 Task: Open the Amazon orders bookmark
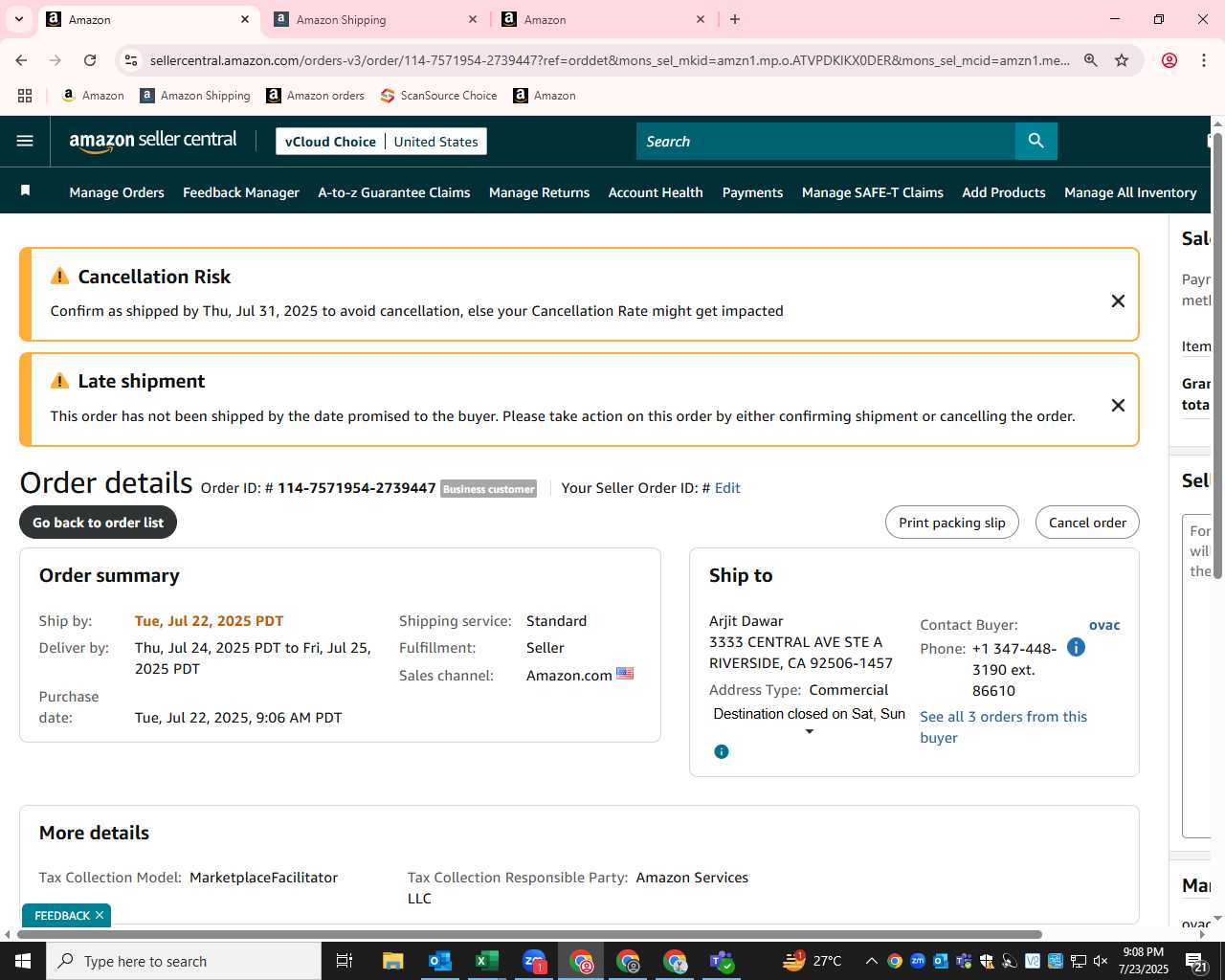click(x=315, y=96)
